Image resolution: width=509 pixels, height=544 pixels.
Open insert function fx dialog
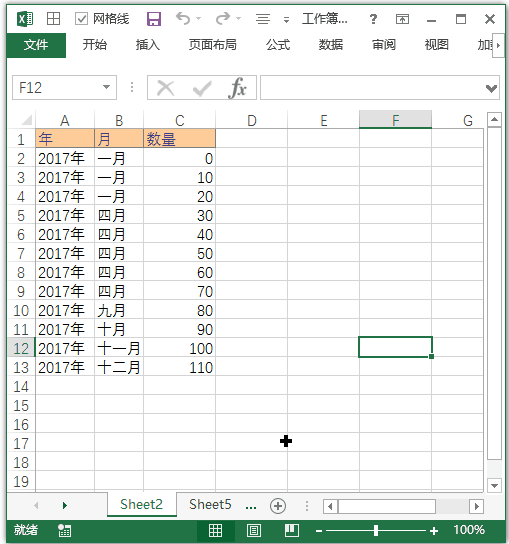[238, 88]
